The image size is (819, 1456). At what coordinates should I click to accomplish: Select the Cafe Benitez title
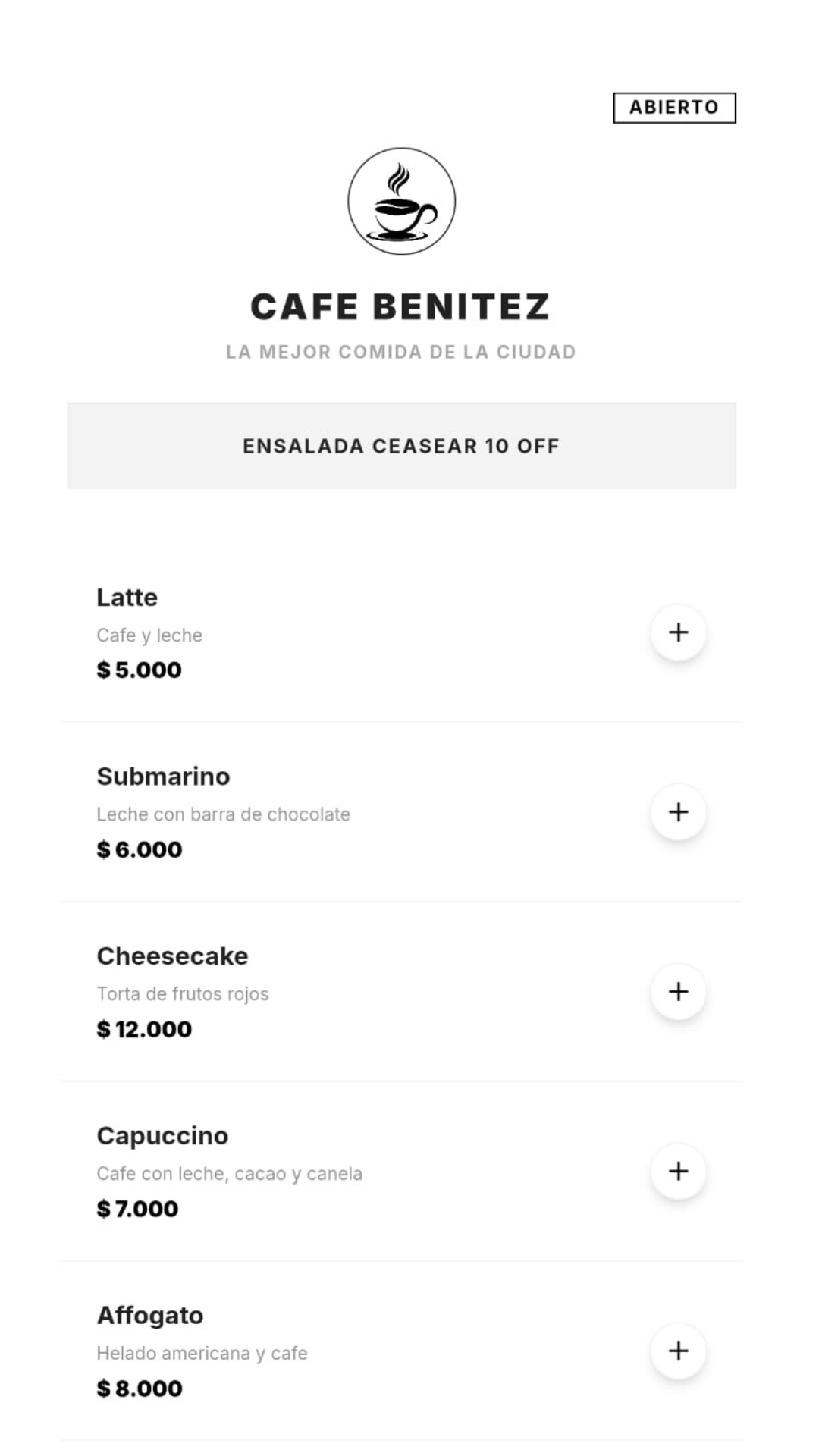400,307
